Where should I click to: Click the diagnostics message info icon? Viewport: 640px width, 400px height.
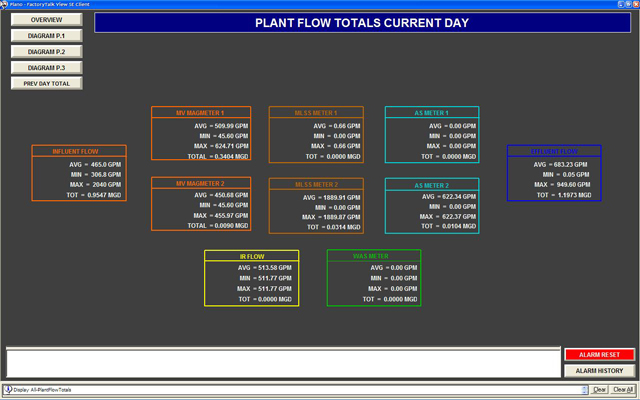[8, 389]
